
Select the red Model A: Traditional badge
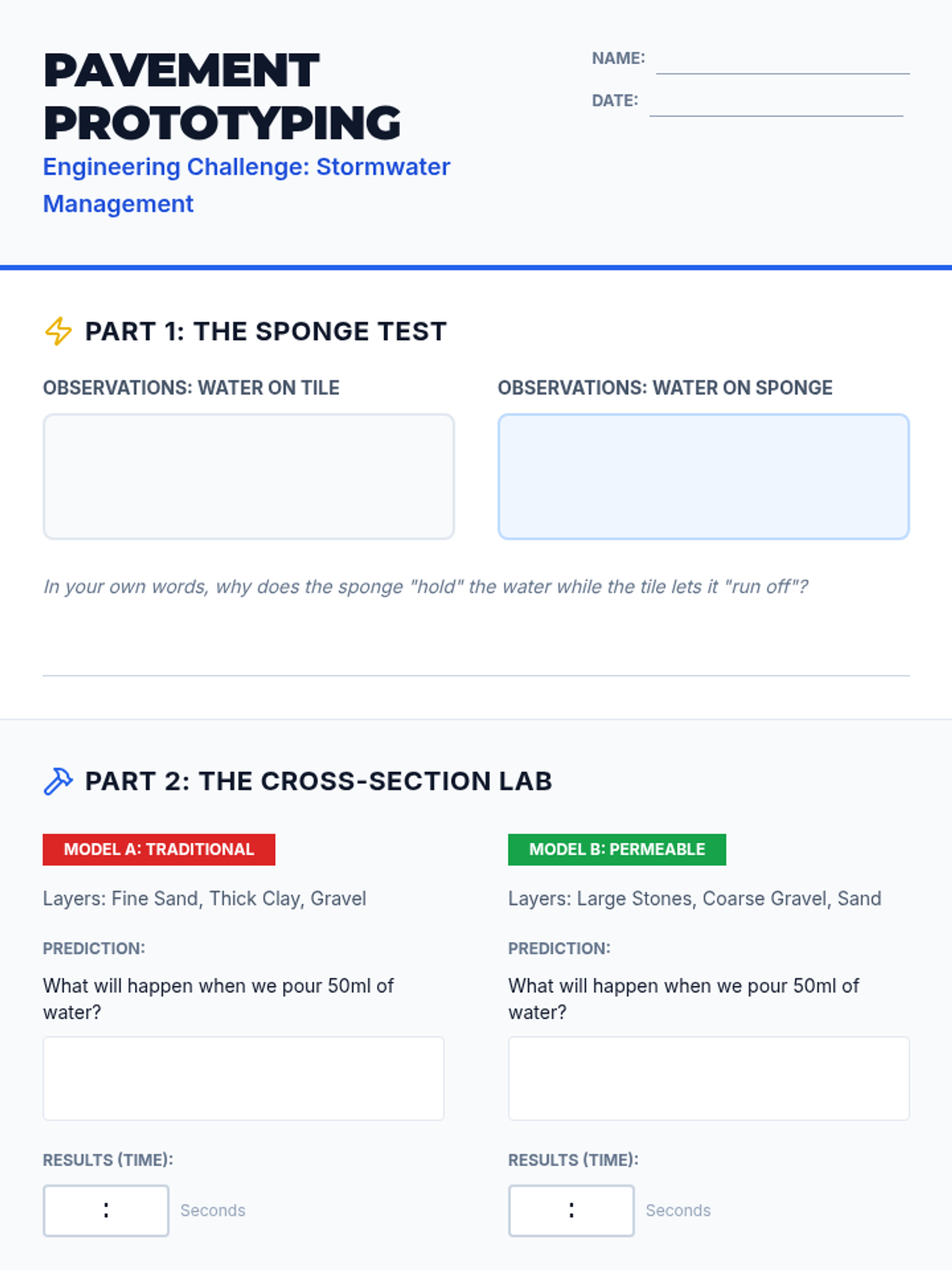tap(159, 849)
